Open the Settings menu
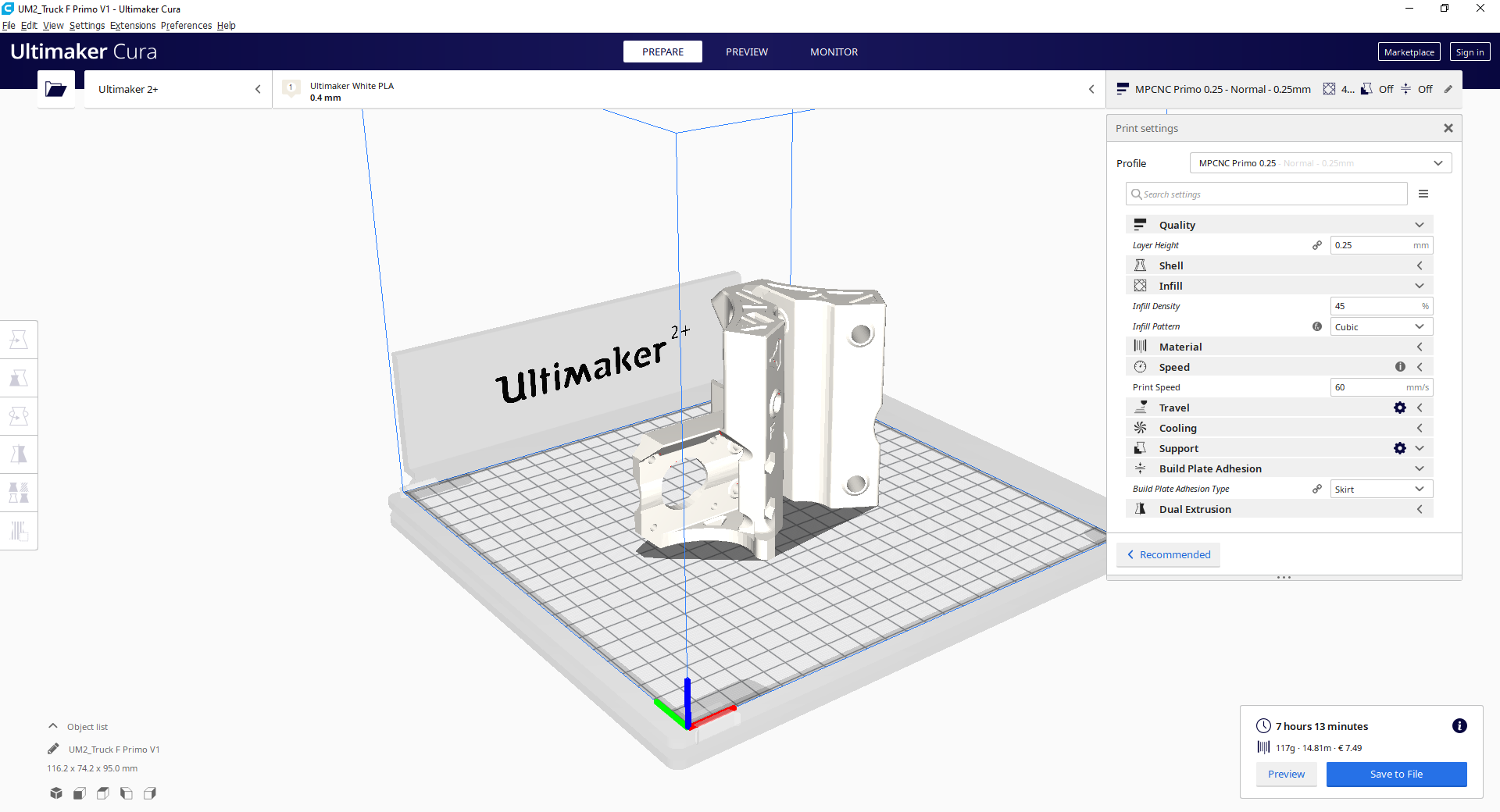The height and width of the screenshot is (812, 1500). point(87,25)
